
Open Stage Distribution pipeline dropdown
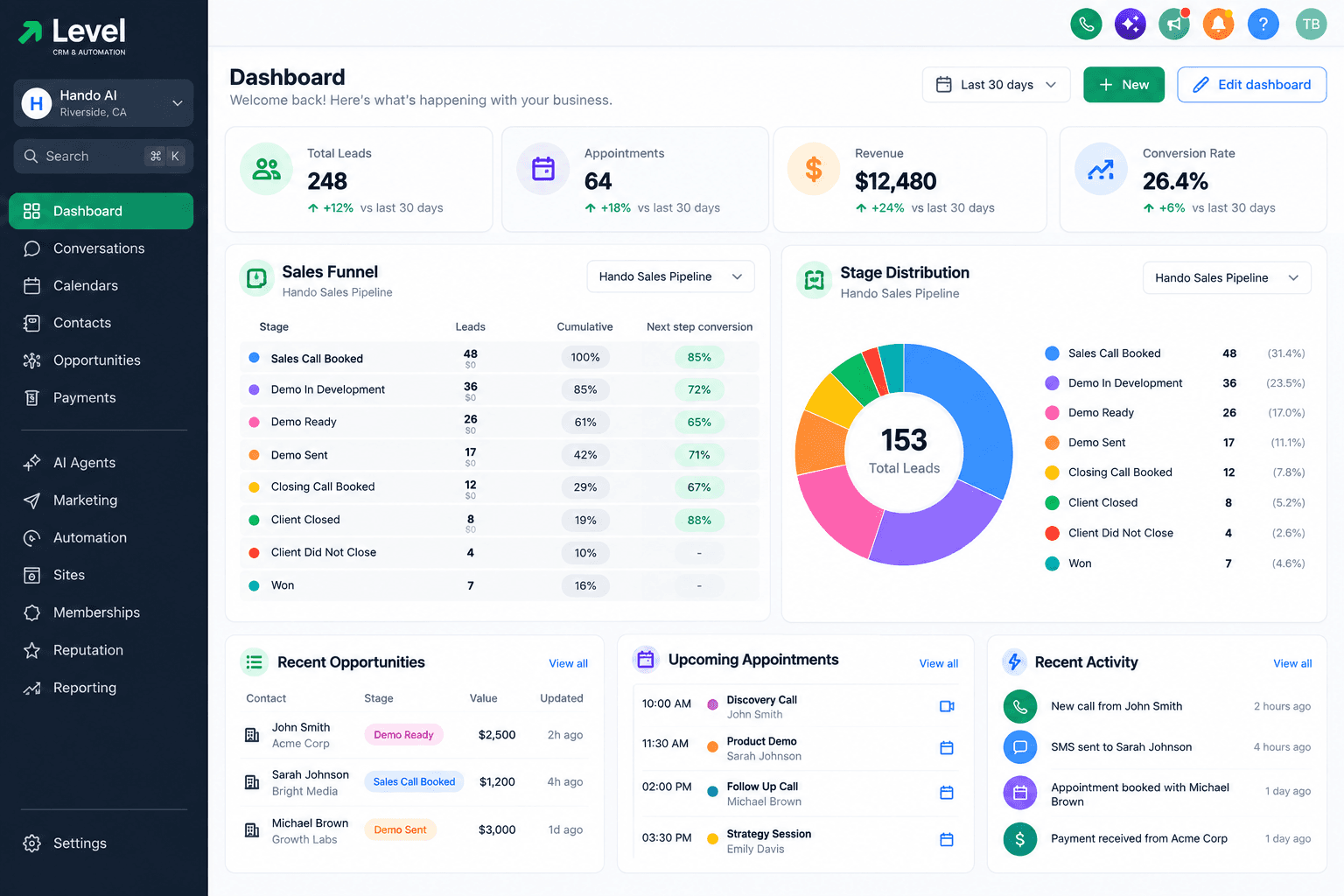(x=1227, y=278)
